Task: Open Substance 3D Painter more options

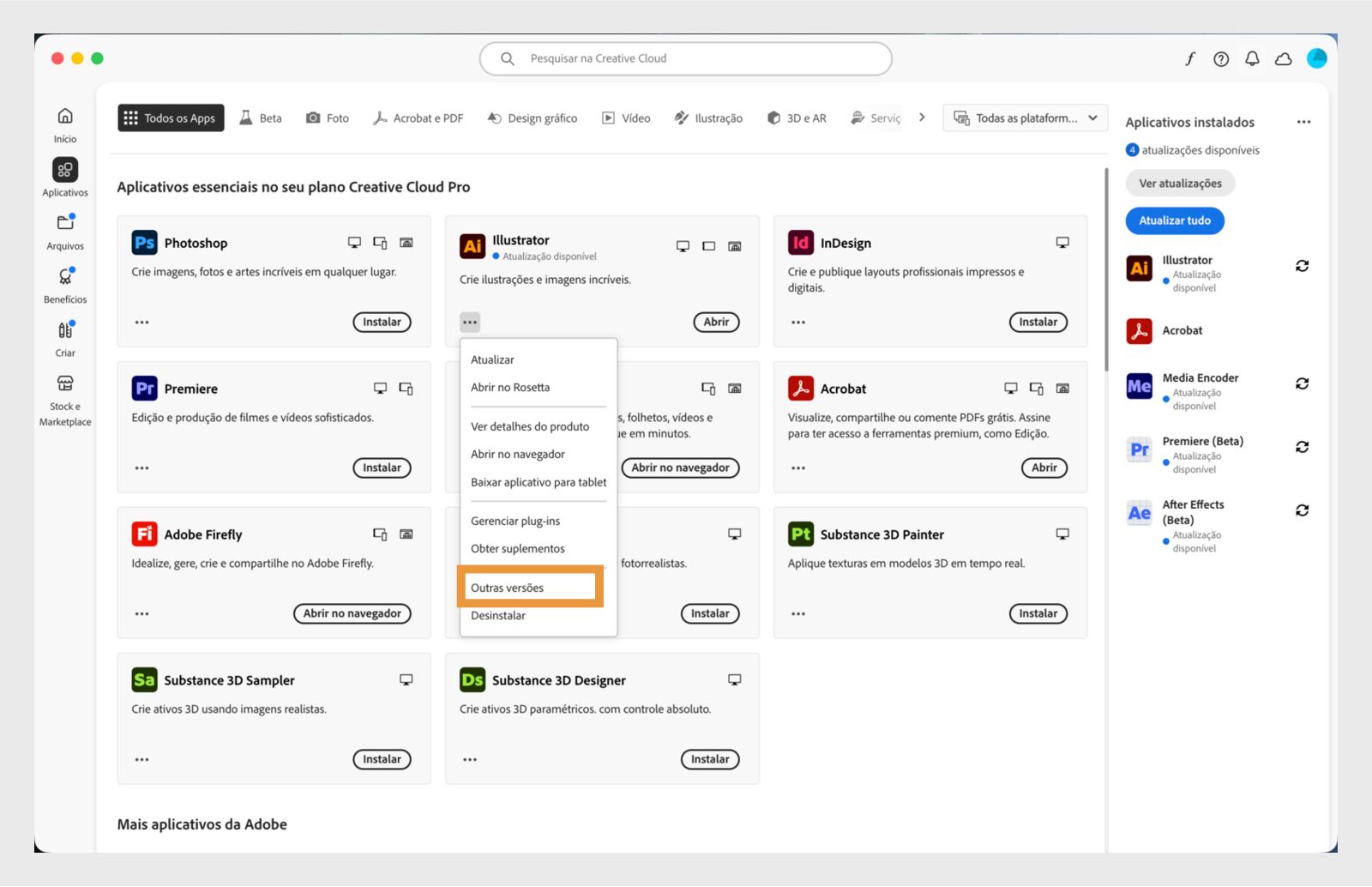Action: (798, 614)
